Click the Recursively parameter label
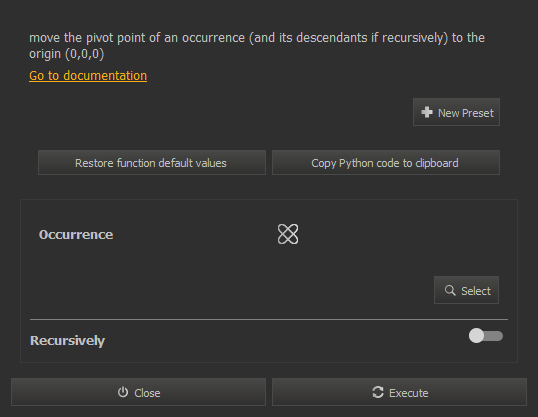This screenshot has width=538, height=417. 67,340
